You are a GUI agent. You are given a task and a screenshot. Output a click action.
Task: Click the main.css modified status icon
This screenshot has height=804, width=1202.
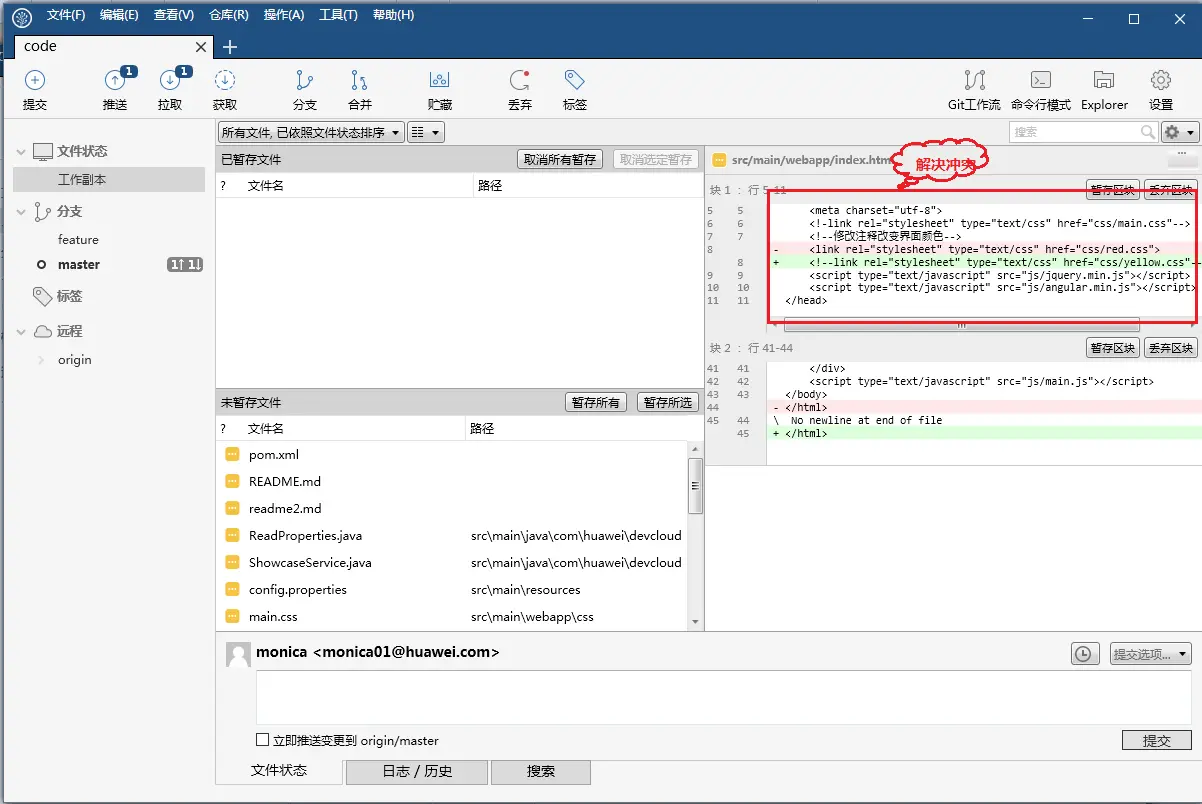(232, 617)
